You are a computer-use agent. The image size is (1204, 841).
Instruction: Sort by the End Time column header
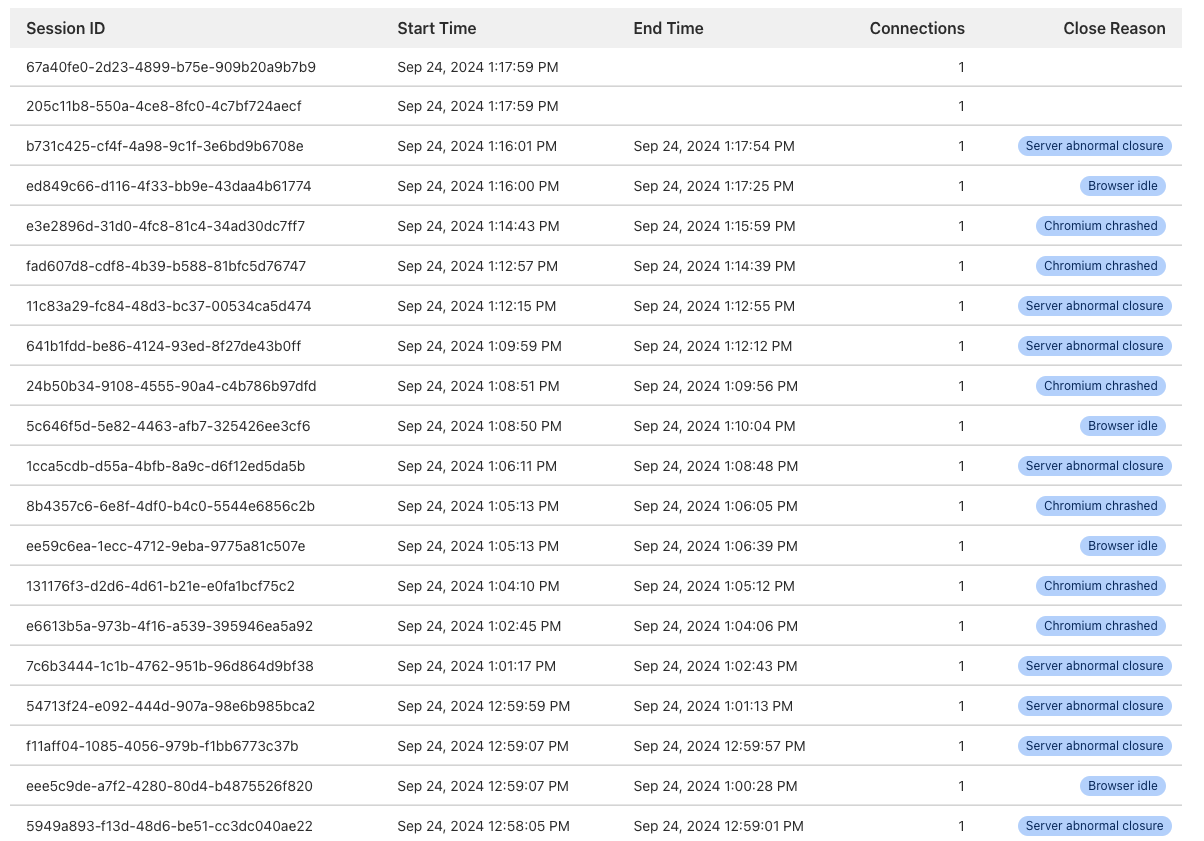668,28
